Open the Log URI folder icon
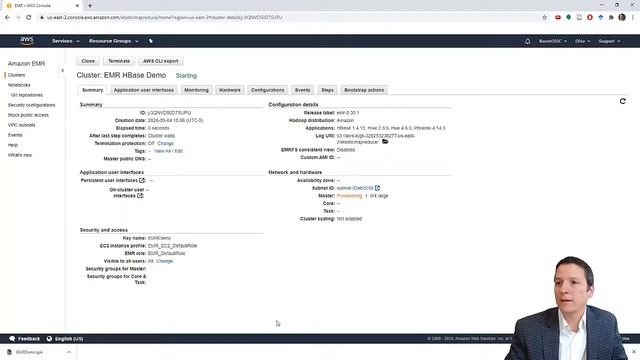The image size is (640, 360). click(x=385, y=142)
